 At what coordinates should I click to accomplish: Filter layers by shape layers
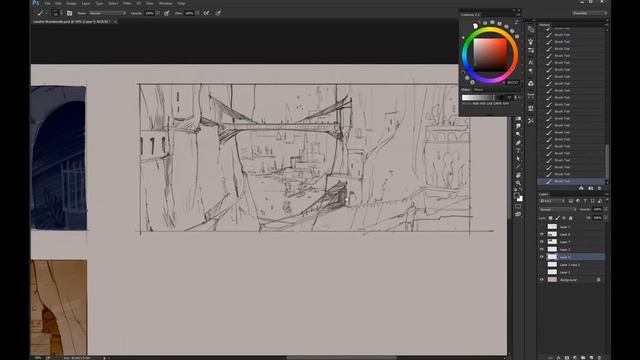point(593,201)
